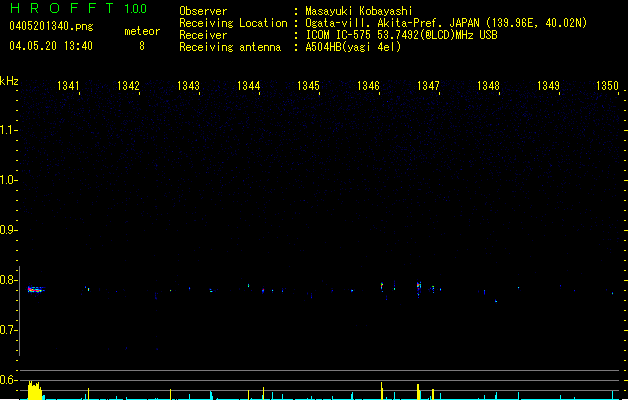Click the 0.9 kHz frequency label
This screenshot has height=400, width=629.
click(x=9, y=230)
